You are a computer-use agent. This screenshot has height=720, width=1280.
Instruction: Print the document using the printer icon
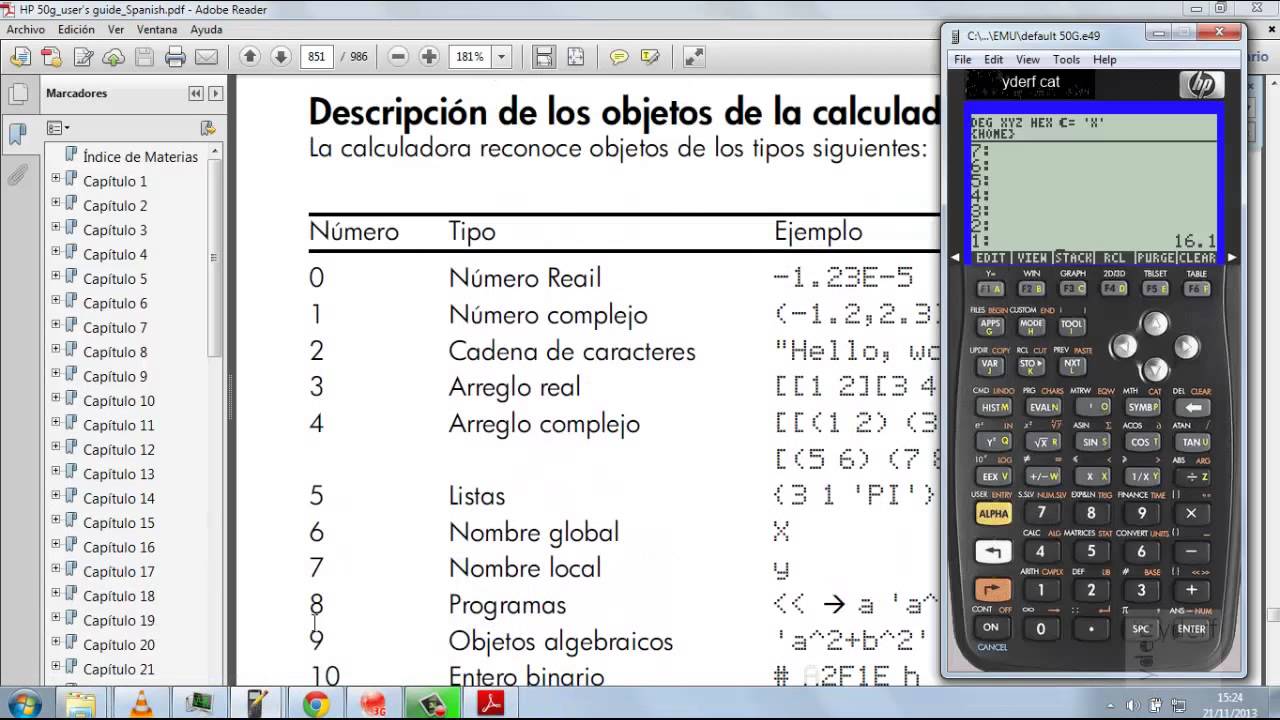pos(175,57)
